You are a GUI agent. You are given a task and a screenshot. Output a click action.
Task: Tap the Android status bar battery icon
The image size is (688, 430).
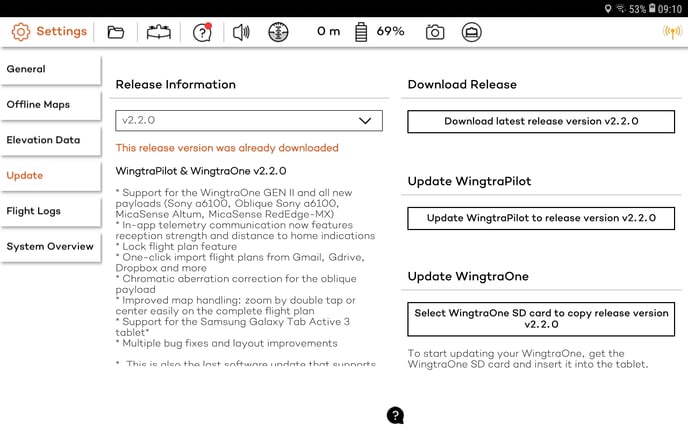[652, 8]
